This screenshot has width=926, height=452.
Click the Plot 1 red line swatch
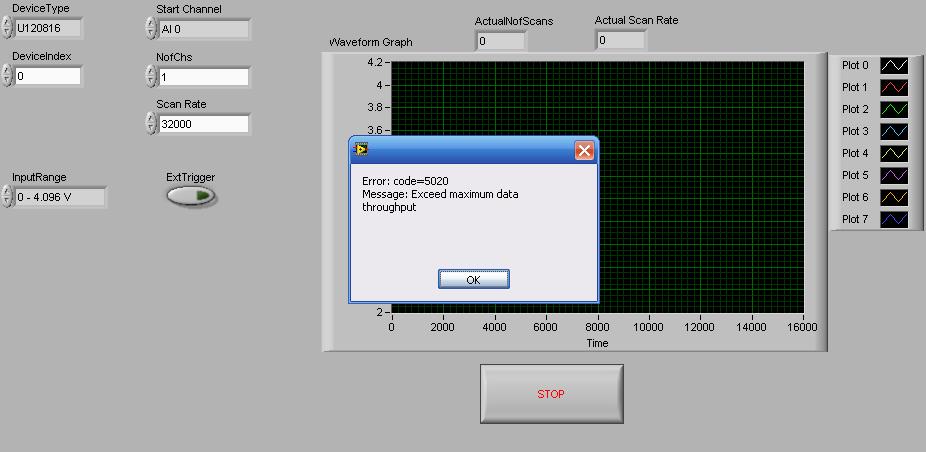[x=894, y=87]
